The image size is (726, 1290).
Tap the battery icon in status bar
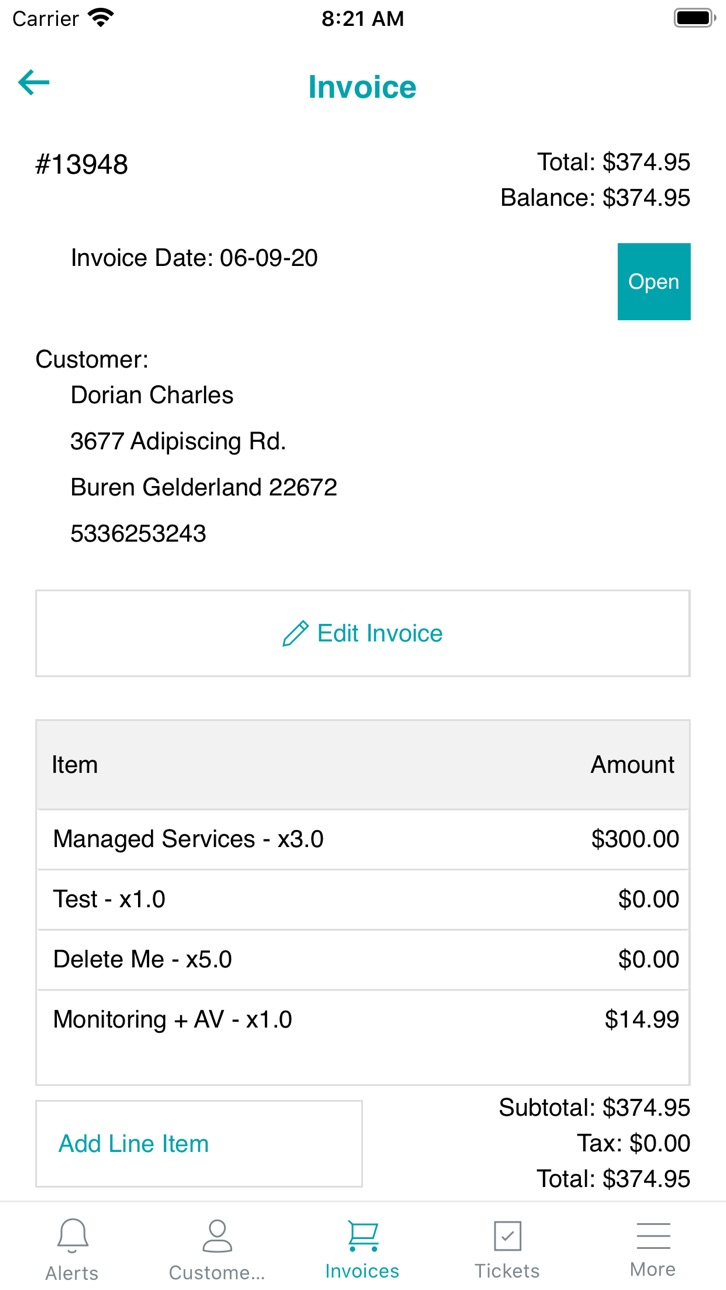(693, 18)
